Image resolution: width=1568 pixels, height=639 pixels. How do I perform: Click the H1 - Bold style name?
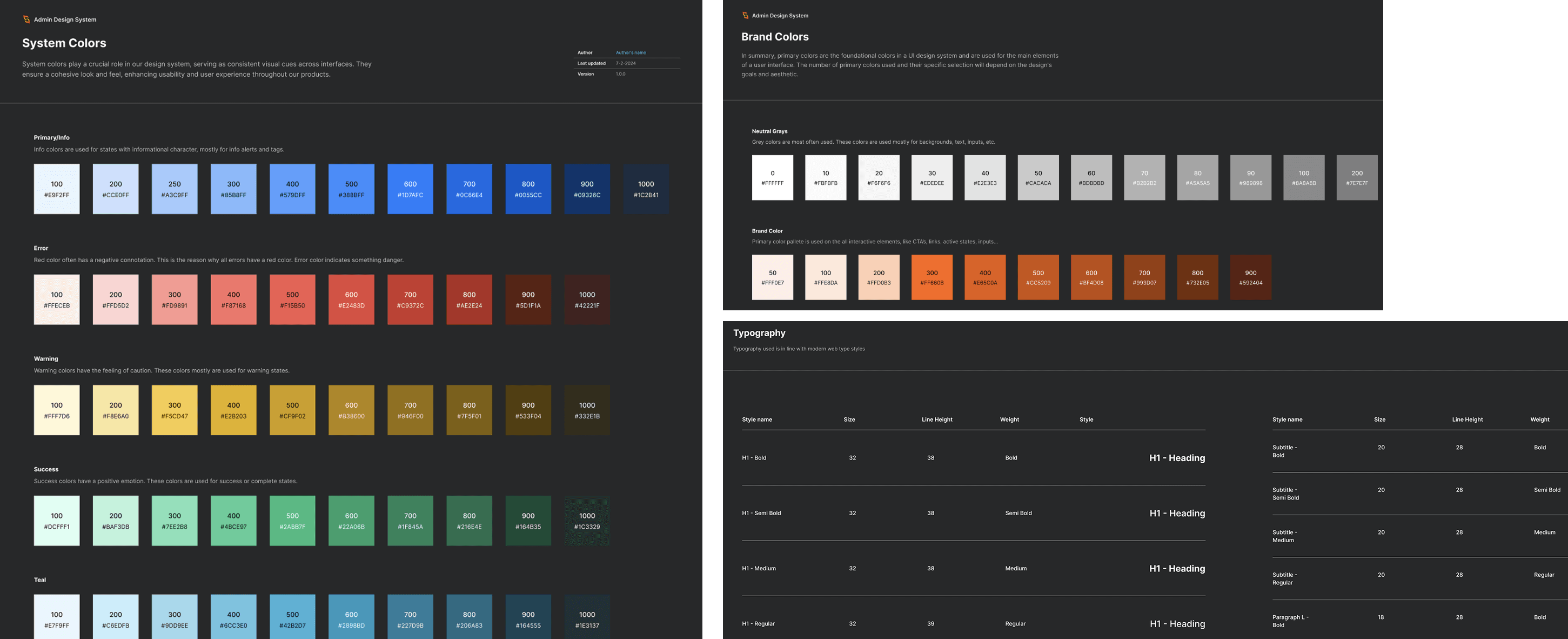tap(754, 457)
